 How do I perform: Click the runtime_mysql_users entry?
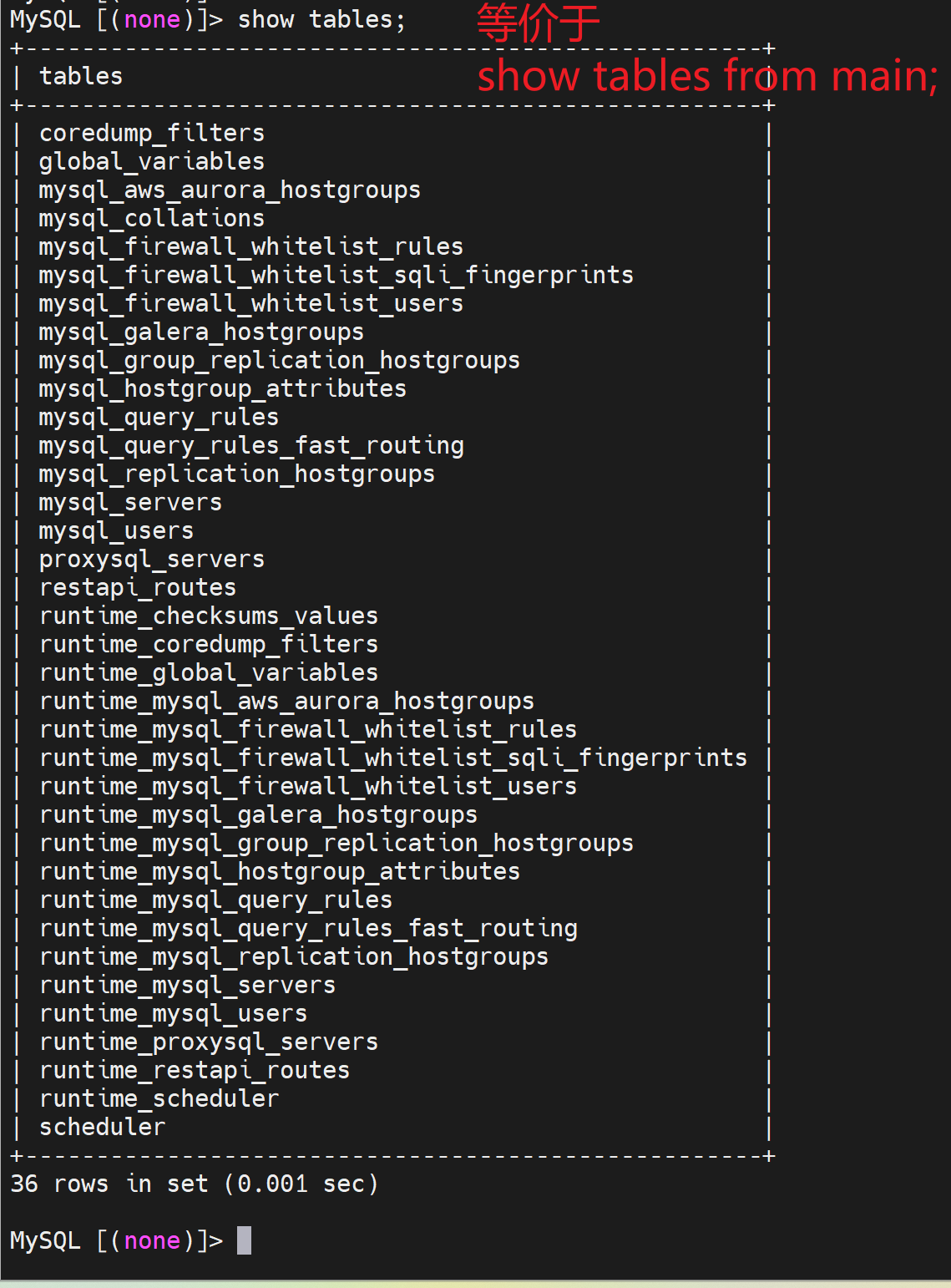coord(173,1013)
